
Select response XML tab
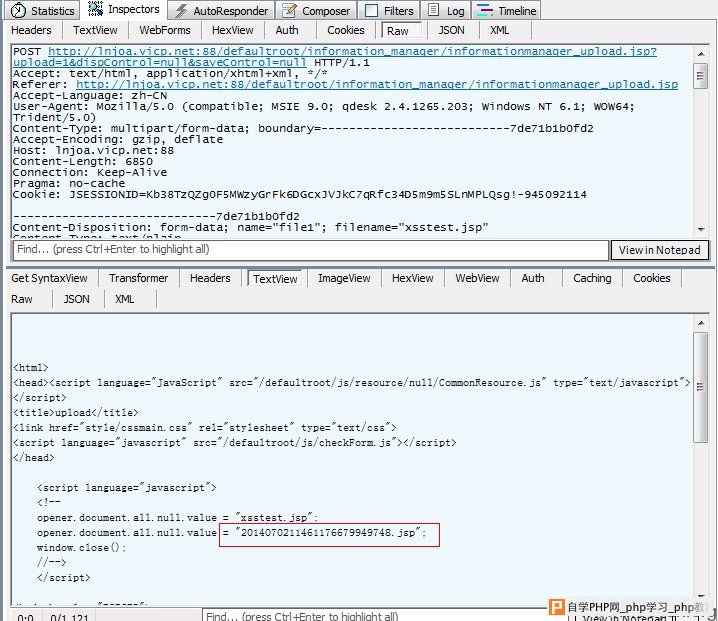125,299
